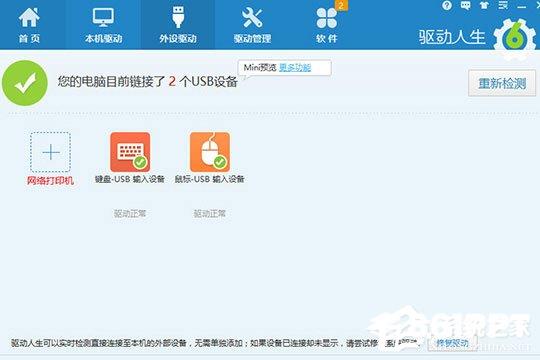The height and width of the screenshot is (360, 540).
Task: Select the 外设驱动 tab
Action: click(x=178, y=25)
